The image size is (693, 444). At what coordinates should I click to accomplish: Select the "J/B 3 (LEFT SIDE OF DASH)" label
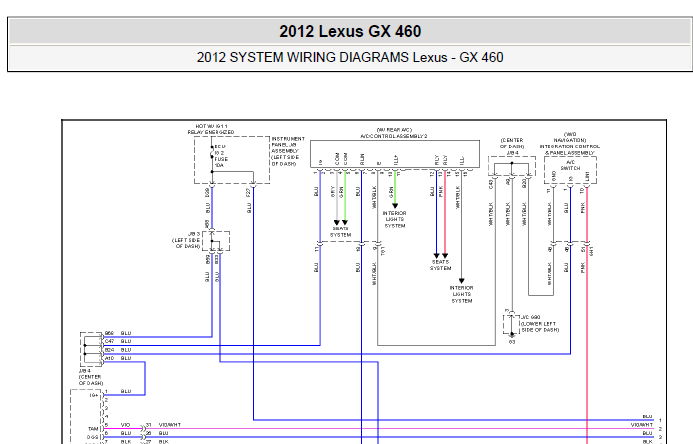coord(186,240)
